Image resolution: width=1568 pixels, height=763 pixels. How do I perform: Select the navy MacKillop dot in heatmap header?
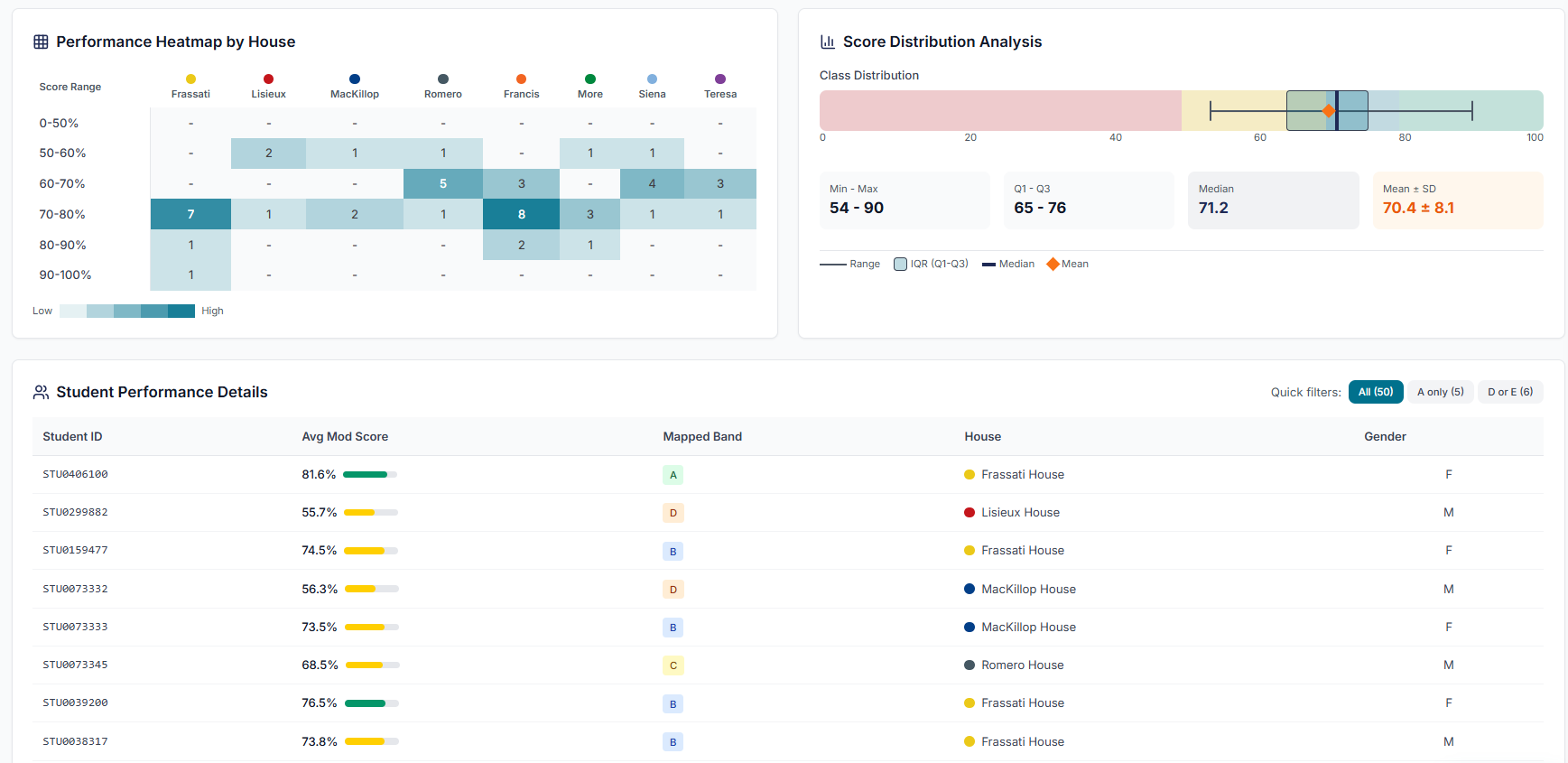pos(355,79)
